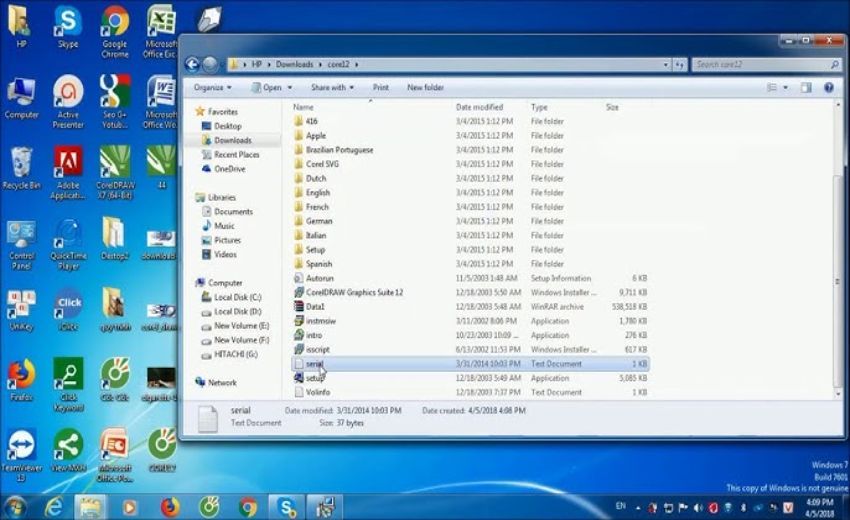Open Explorer help question mark icon
The width and height of the screenshot is (850, 520).
(828, 87)
